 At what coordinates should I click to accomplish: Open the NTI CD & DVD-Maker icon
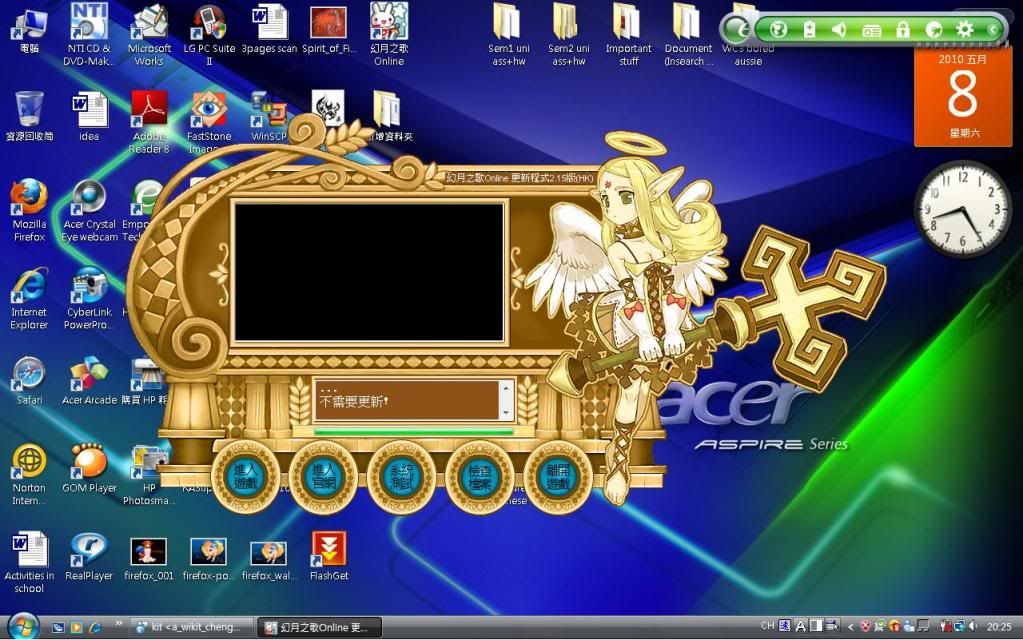coord(89,35)
